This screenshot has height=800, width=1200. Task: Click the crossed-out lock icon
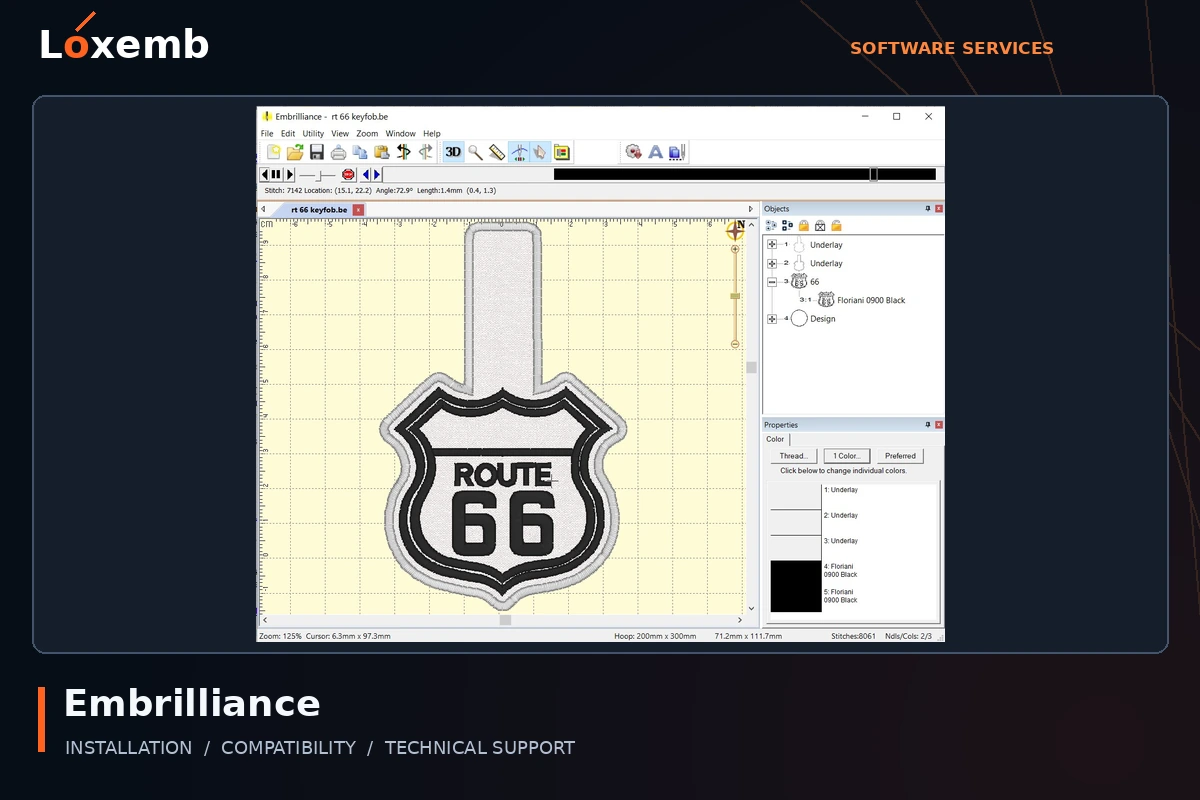point(820,226)
